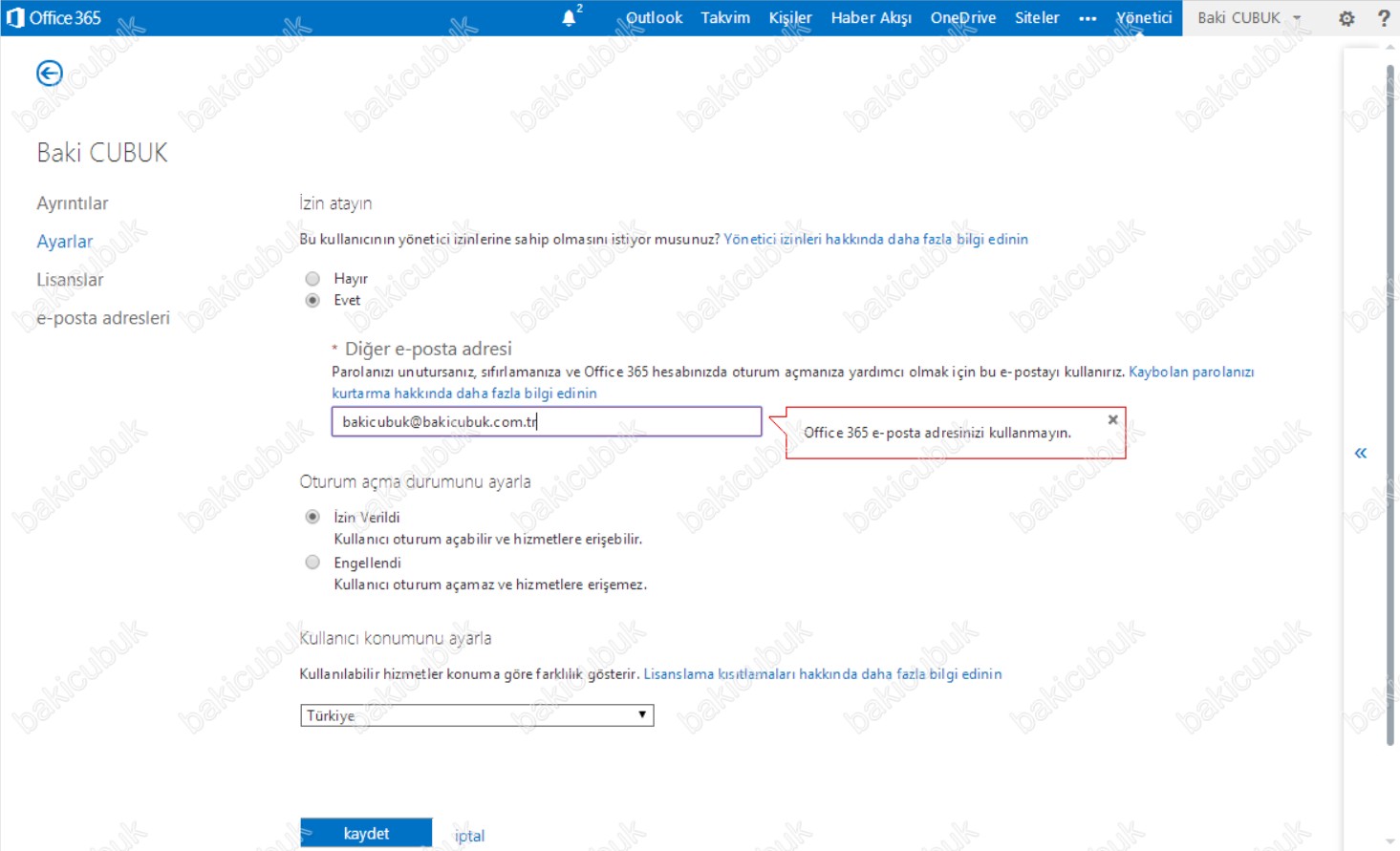This screenshot has height=851, width=1400.
Task: Open Takvim in the top navigation
Action: click(x=725, y=18)
